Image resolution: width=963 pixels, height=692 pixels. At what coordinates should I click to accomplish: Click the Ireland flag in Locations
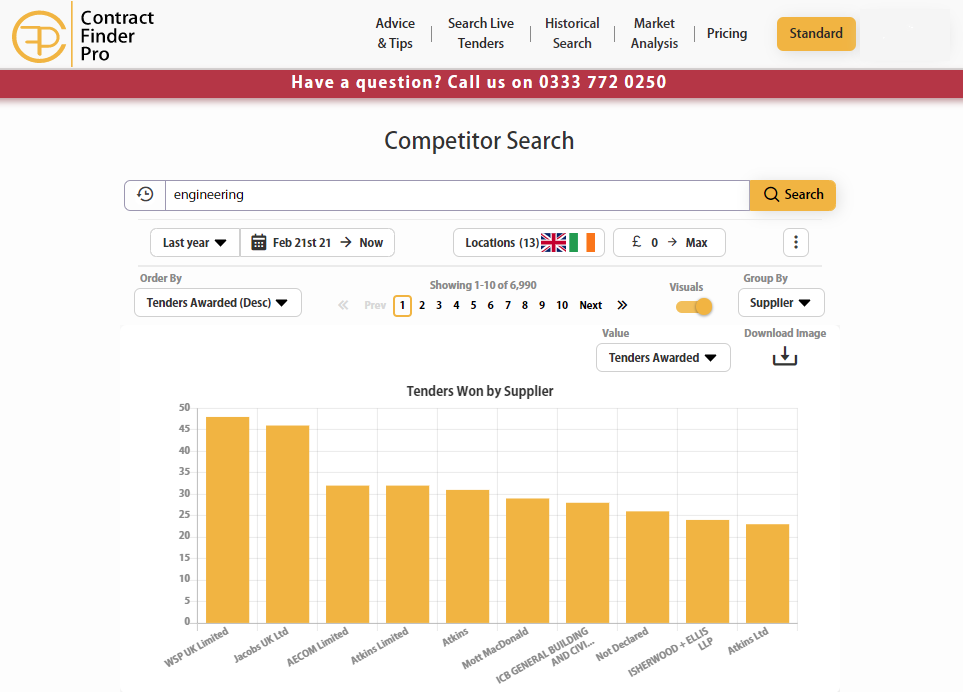click(582, 243)
